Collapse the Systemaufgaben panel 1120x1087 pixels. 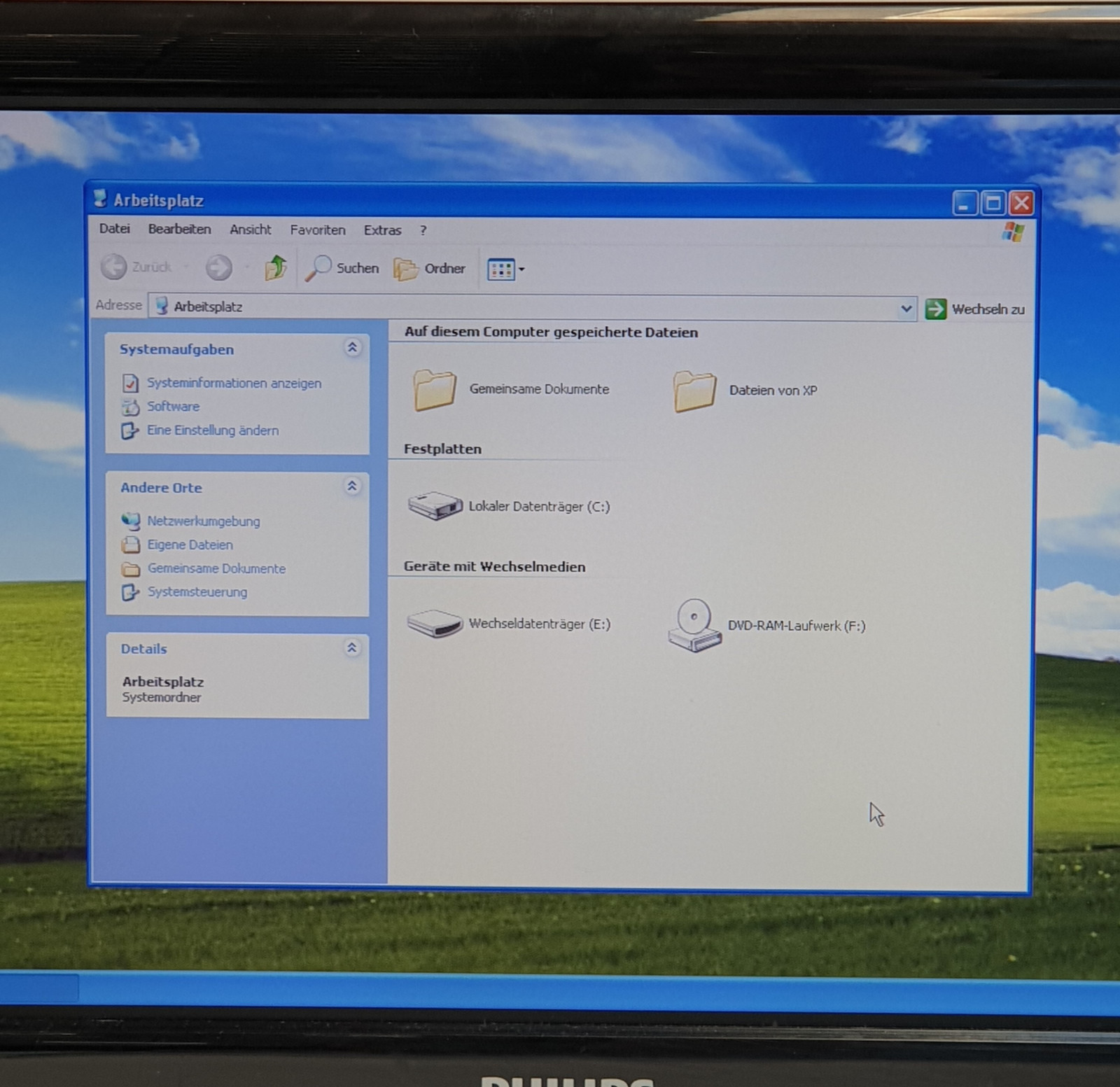coord(352,348)
